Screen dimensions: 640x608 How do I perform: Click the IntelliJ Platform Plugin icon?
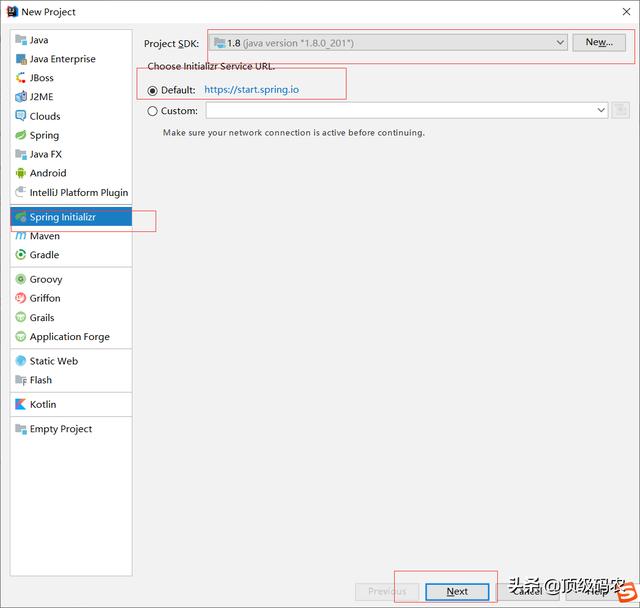click(x=21, y=192)
